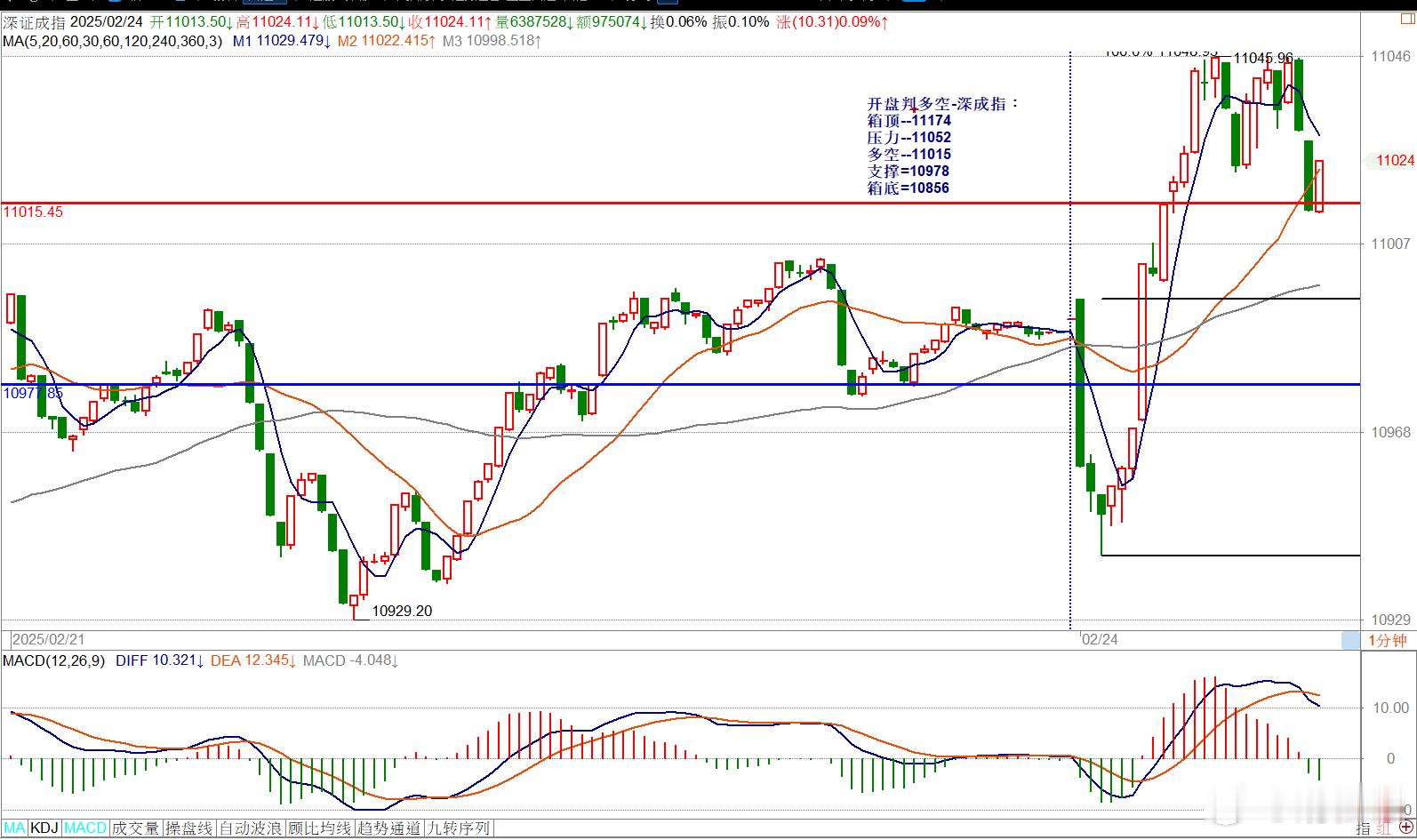Click the 10968 price axis label

coord(1391,432)
